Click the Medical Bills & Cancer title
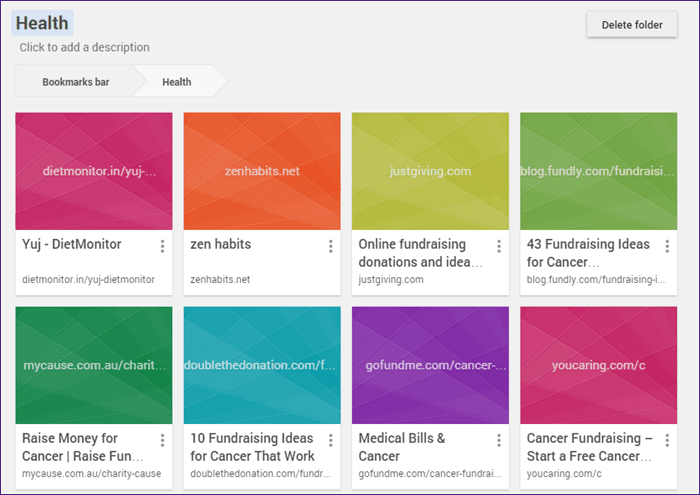 tap(402, 447)
